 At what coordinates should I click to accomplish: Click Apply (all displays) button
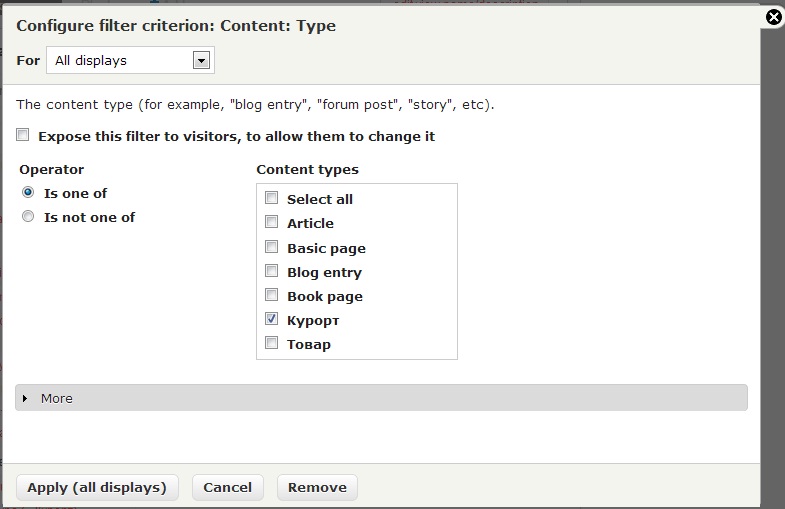97,487
